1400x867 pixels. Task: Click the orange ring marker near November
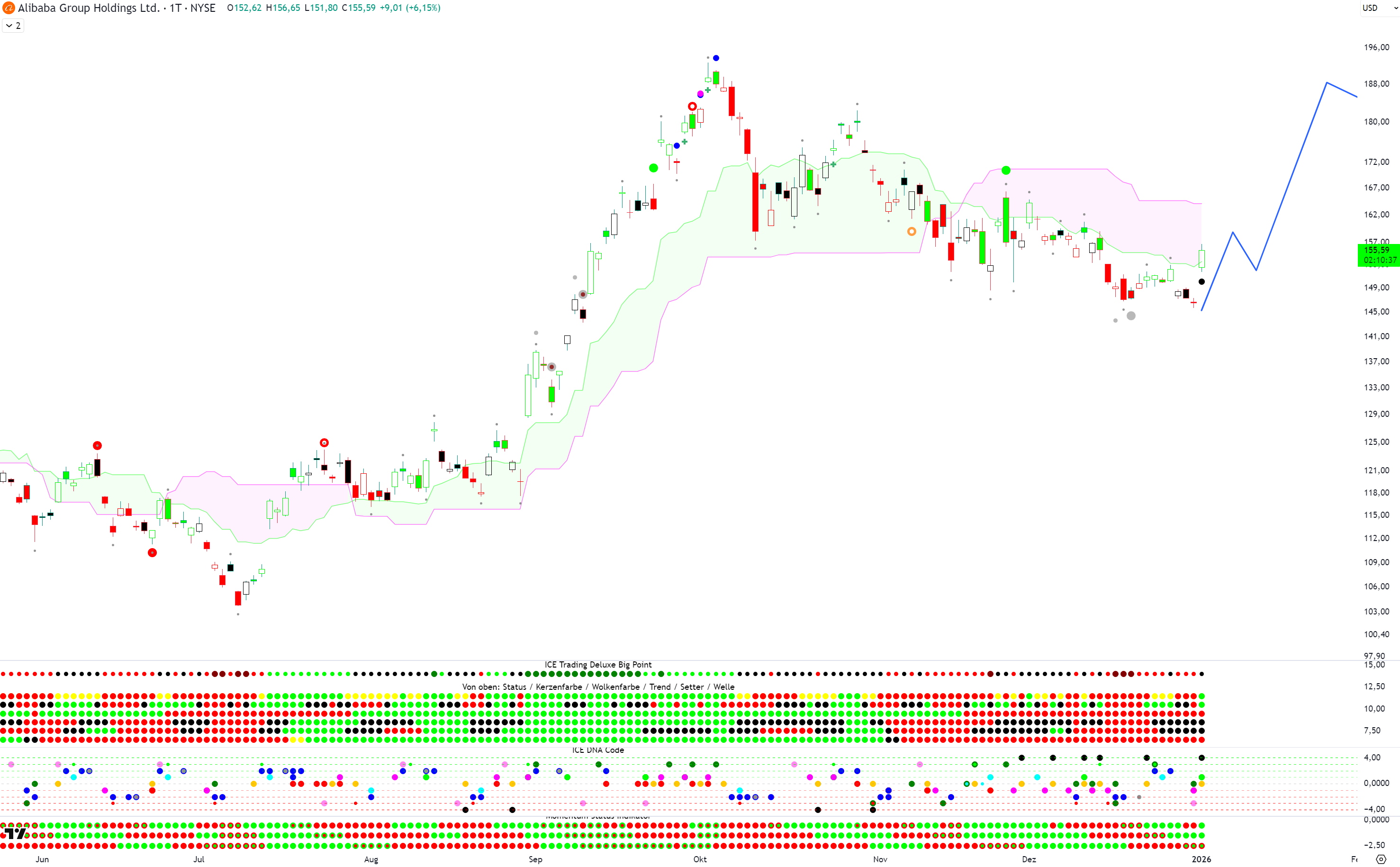(912, 232)
